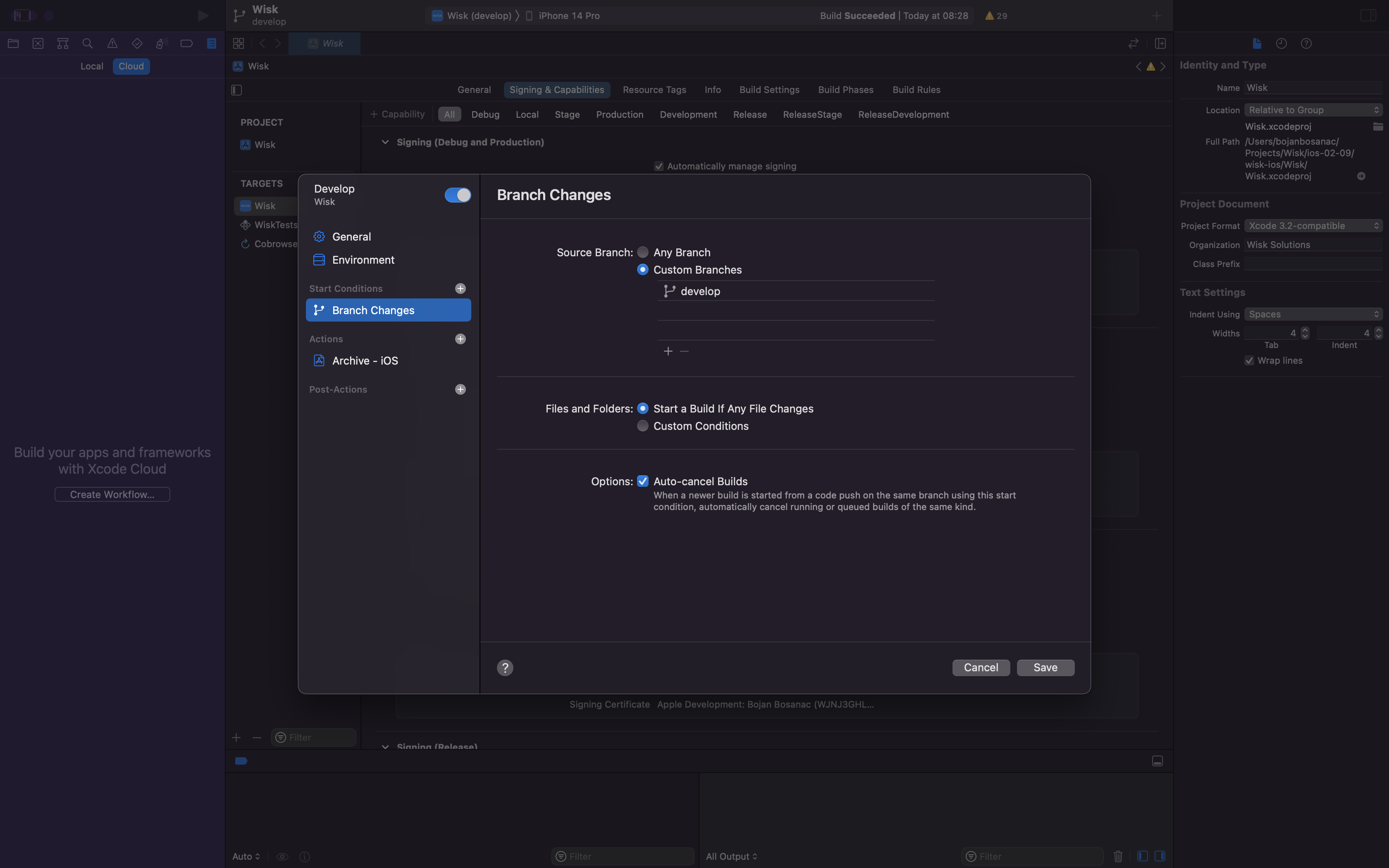Open the Find navigator magnifier icon
The height and width of the screenshot is (868, 1389).
click(x=87, y=43)
